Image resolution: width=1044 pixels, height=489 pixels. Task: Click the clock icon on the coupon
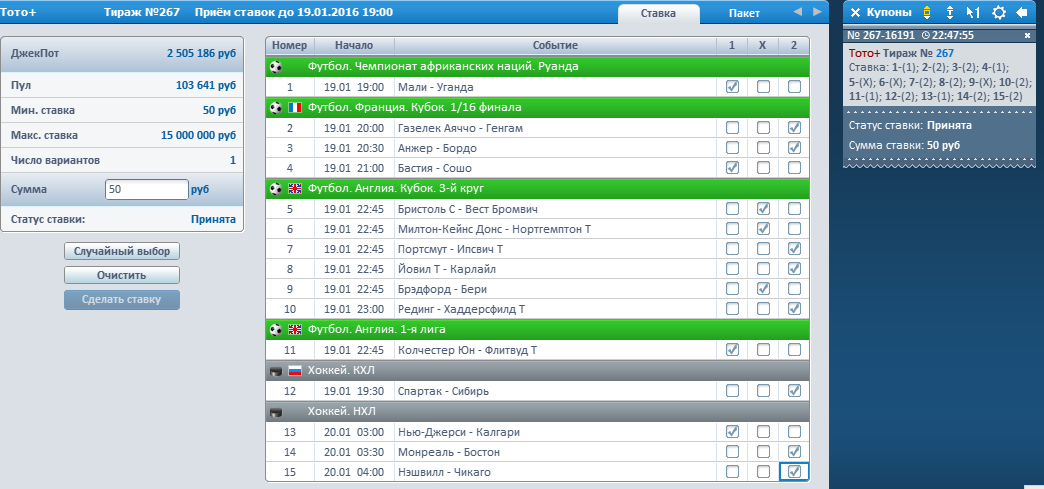[927, 35]
